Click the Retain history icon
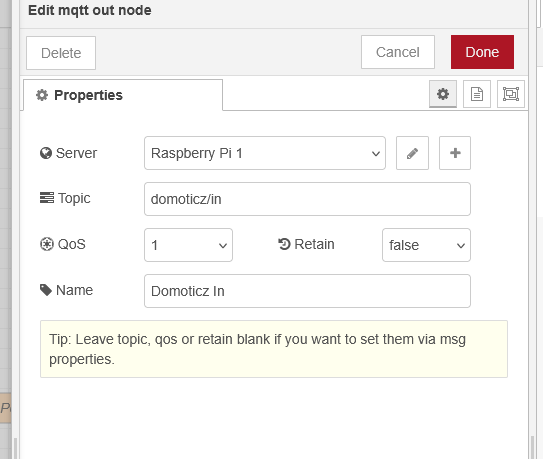 (x=284, y=244)
